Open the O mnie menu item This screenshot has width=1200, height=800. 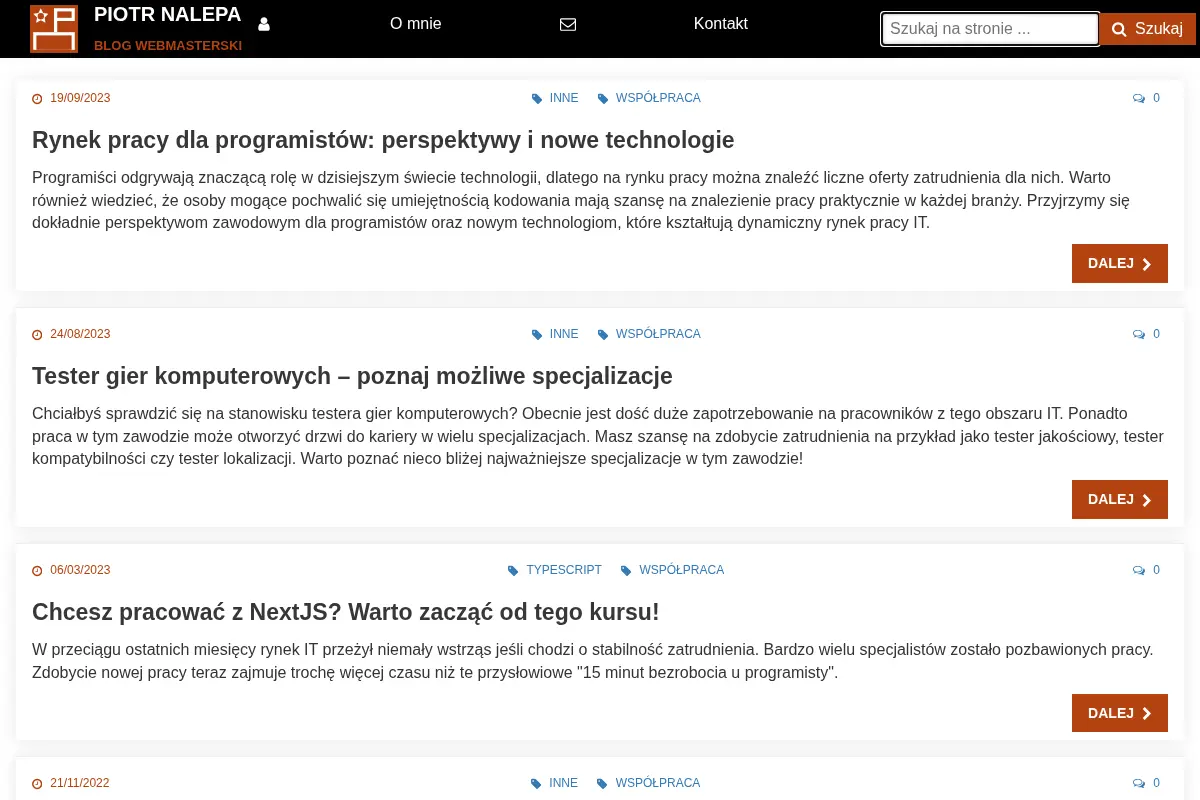415,24
